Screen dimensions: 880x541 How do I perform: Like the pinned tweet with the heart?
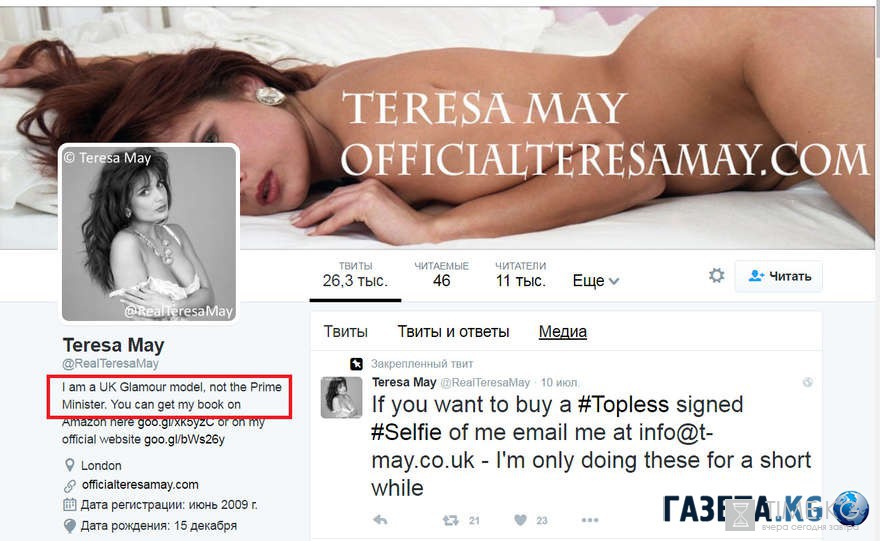coord(520,520)
